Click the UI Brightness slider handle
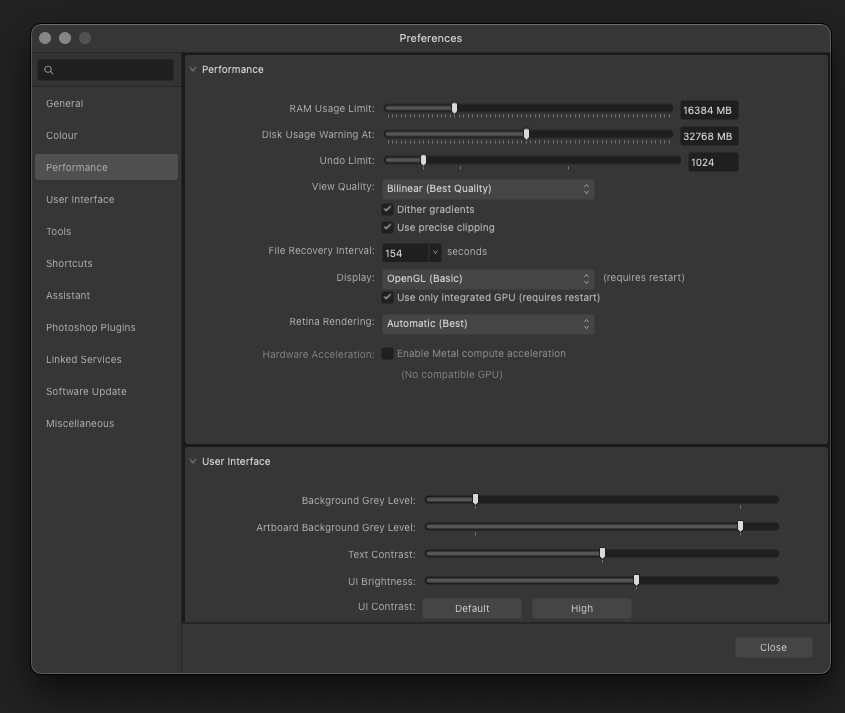845x713 pixels. click(x=636, y=580)
